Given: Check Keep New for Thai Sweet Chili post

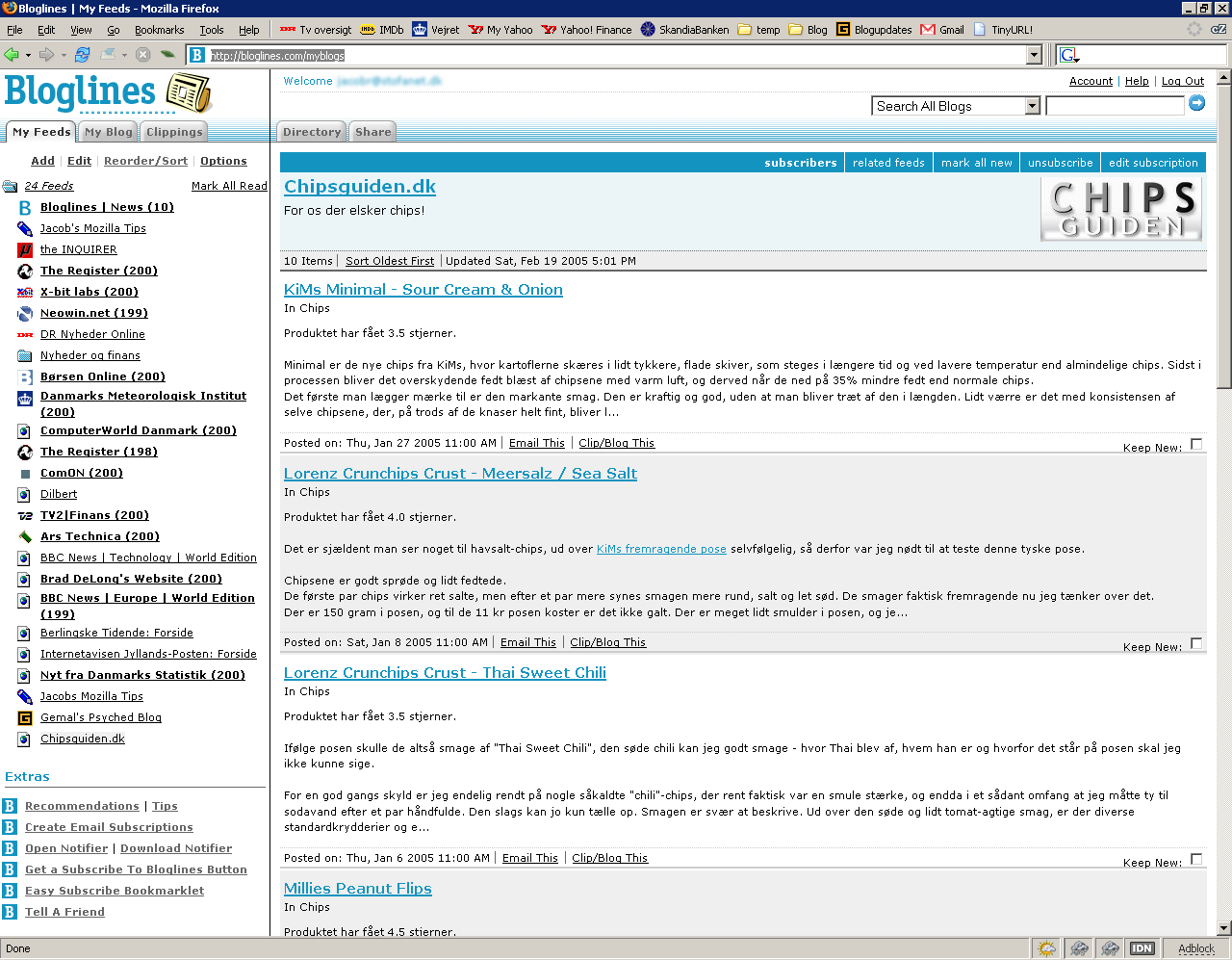Looking at the screenshot, I should click(x=1196, y=859).
